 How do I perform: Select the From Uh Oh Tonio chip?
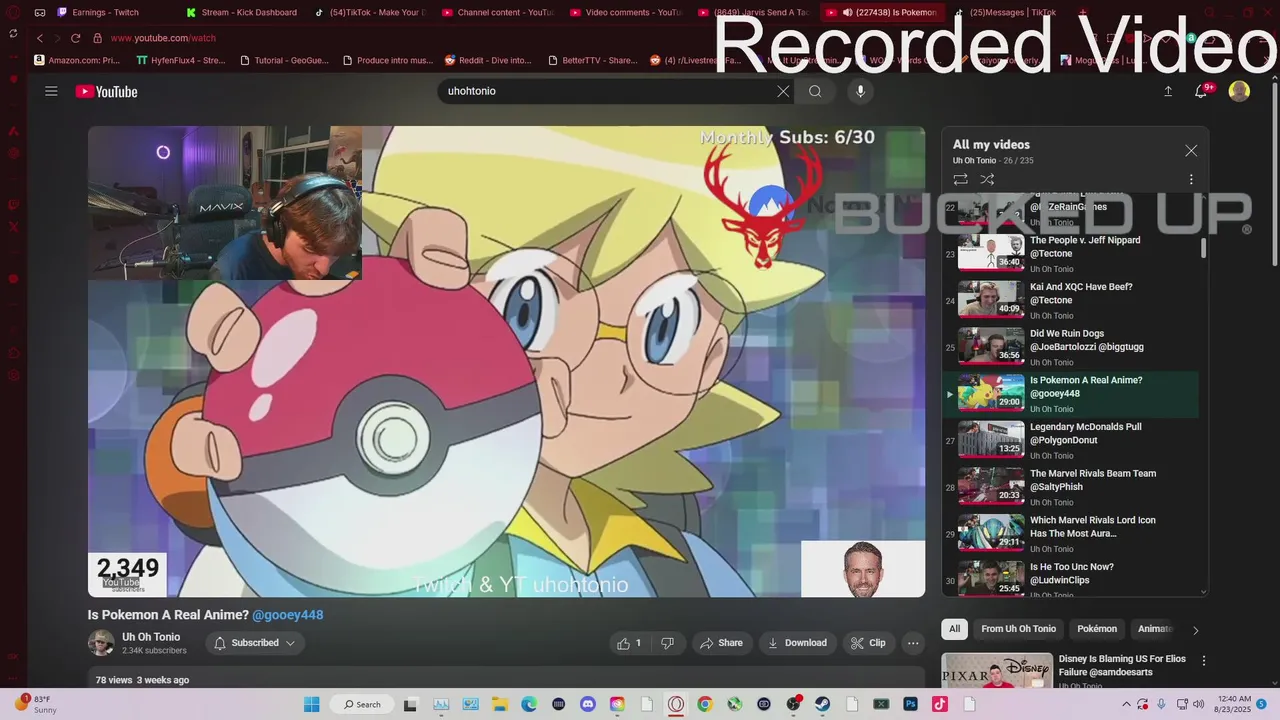1018,629
